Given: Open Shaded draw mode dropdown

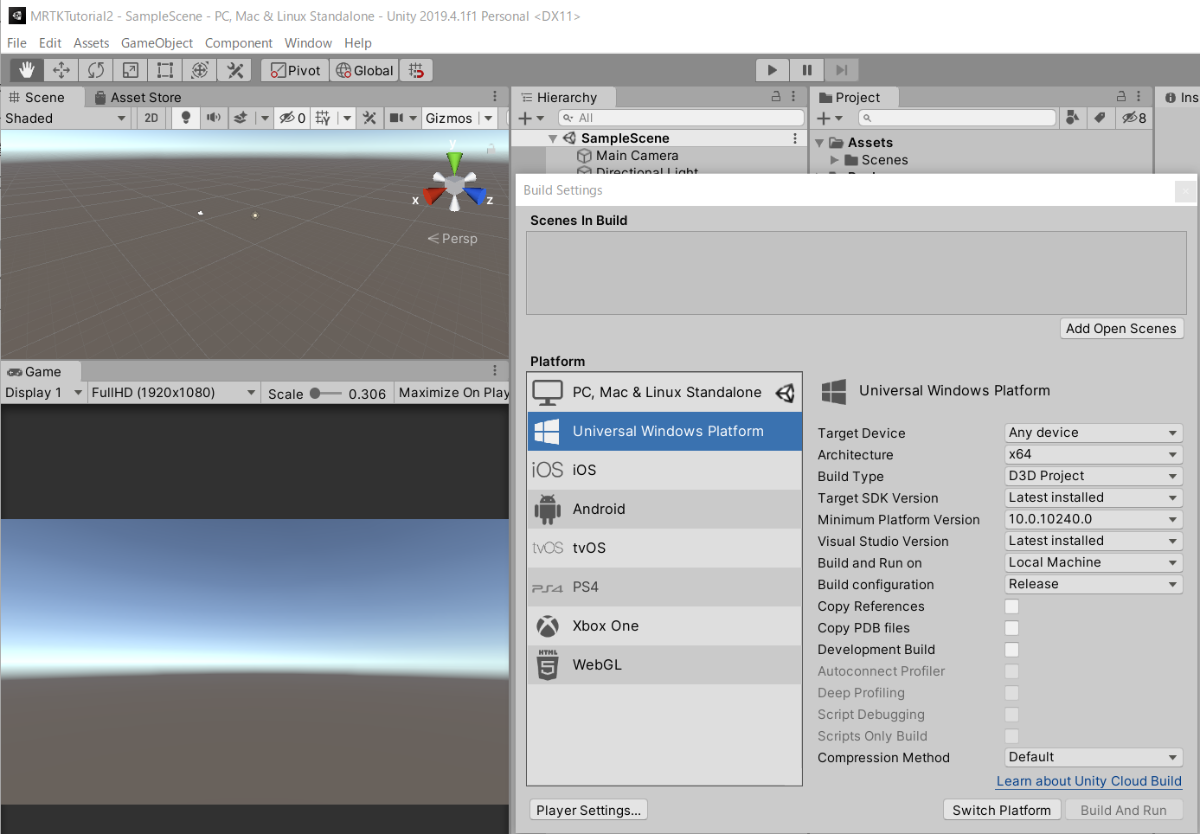Looking at the screenshot, I should [x=66, y=118].
